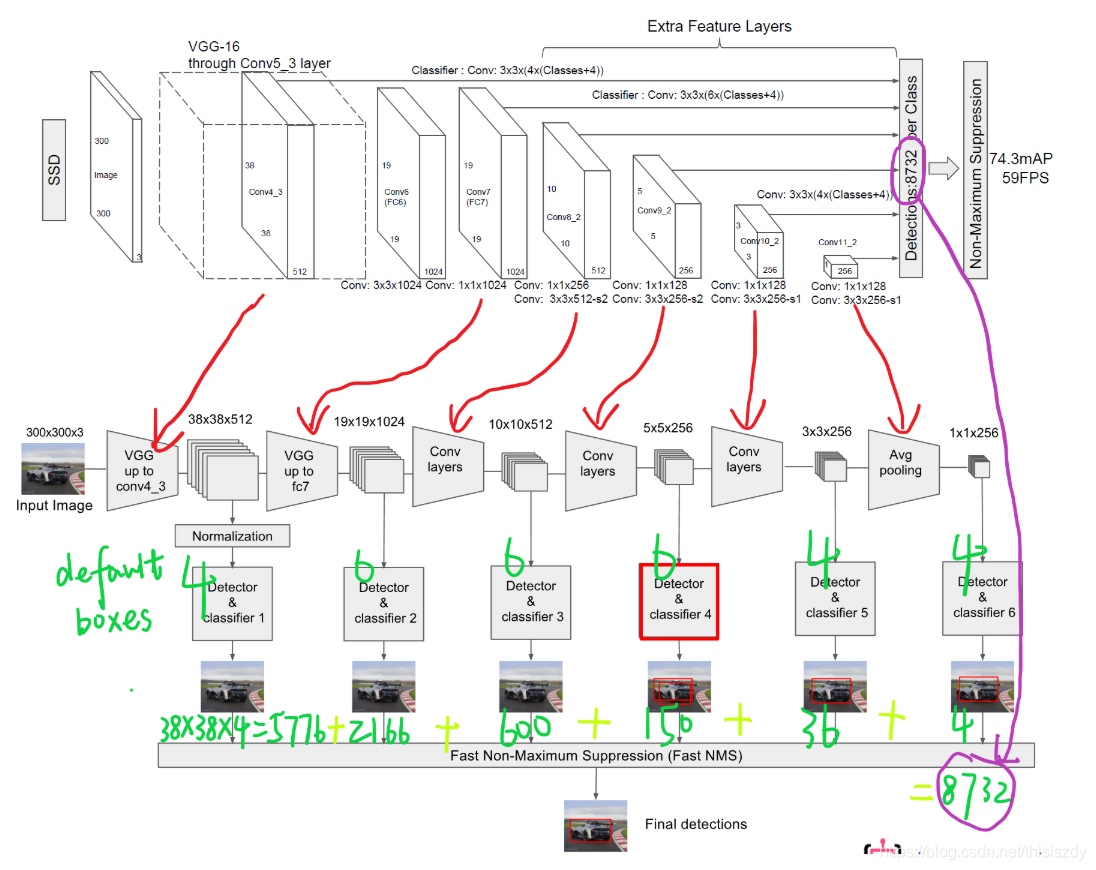Select the Conv4_3 feature block
This screenshot has width=1096, height=870.
(278, 176)
